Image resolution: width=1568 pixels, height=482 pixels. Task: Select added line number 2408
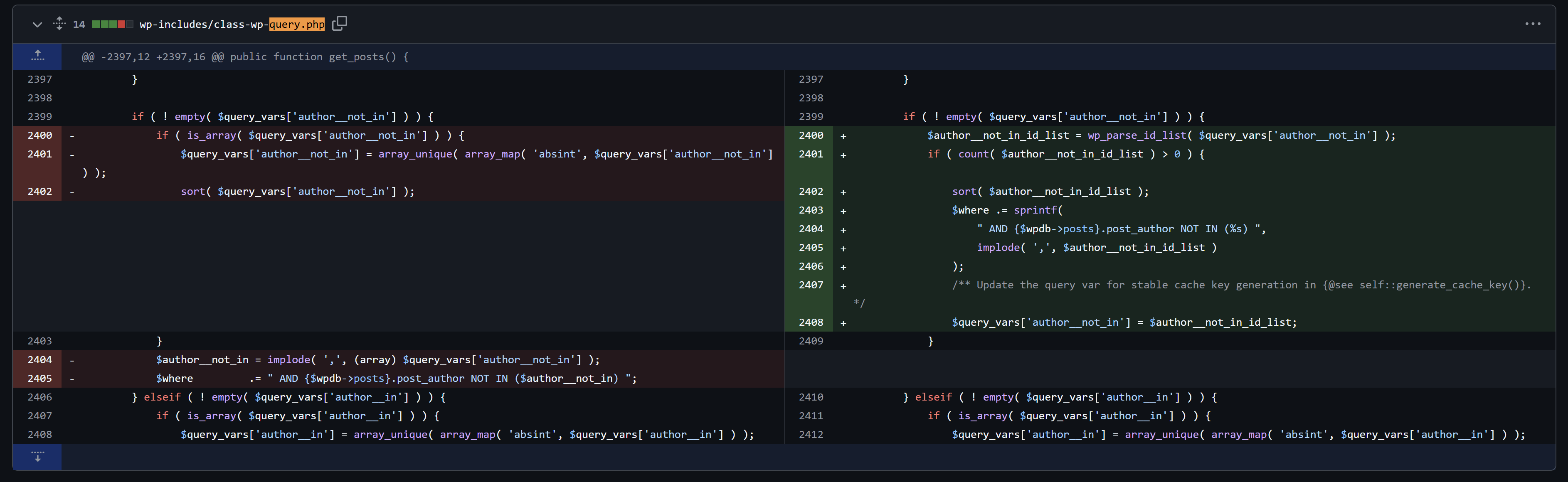(811, 322)
